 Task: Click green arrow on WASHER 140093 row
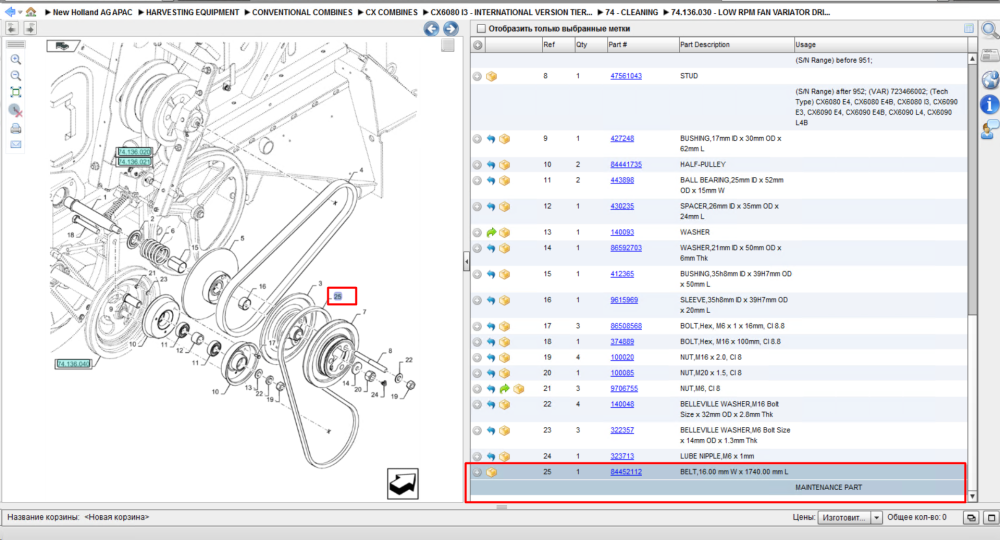coord(491,233)
